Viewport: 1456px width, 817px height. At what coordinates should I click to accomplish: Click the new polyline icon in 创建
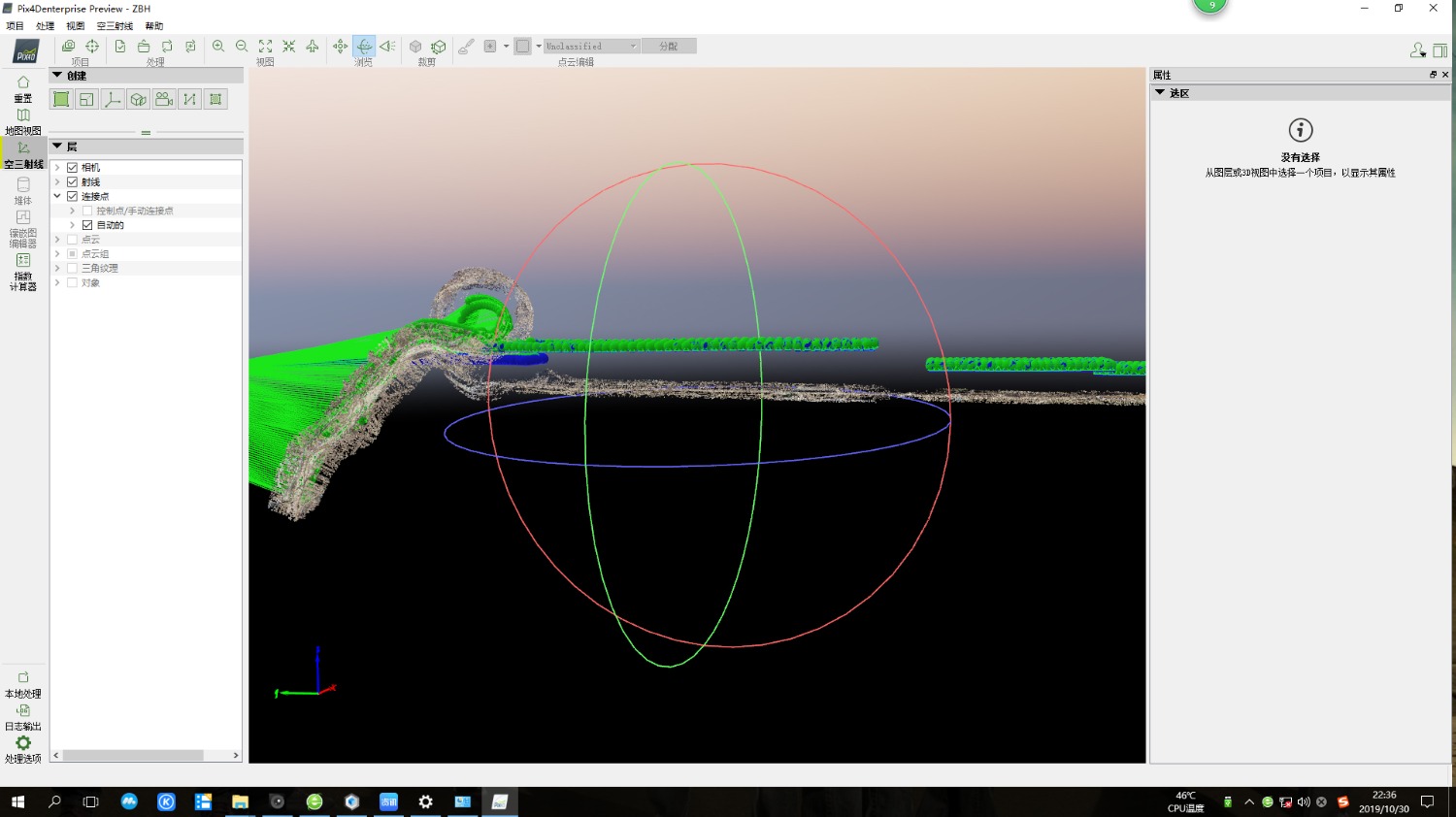[190, 99]
